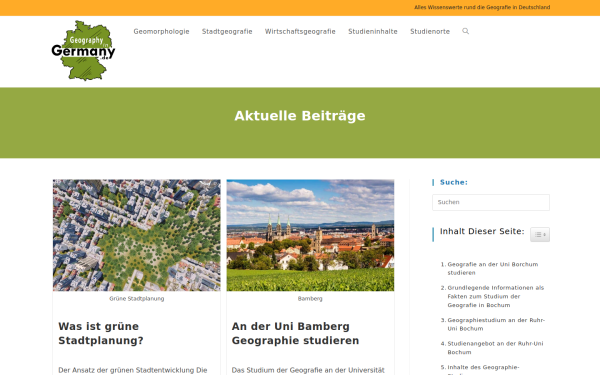Click the Geography in Germany logo
This screenshot has height=375, width=600.
83,51
